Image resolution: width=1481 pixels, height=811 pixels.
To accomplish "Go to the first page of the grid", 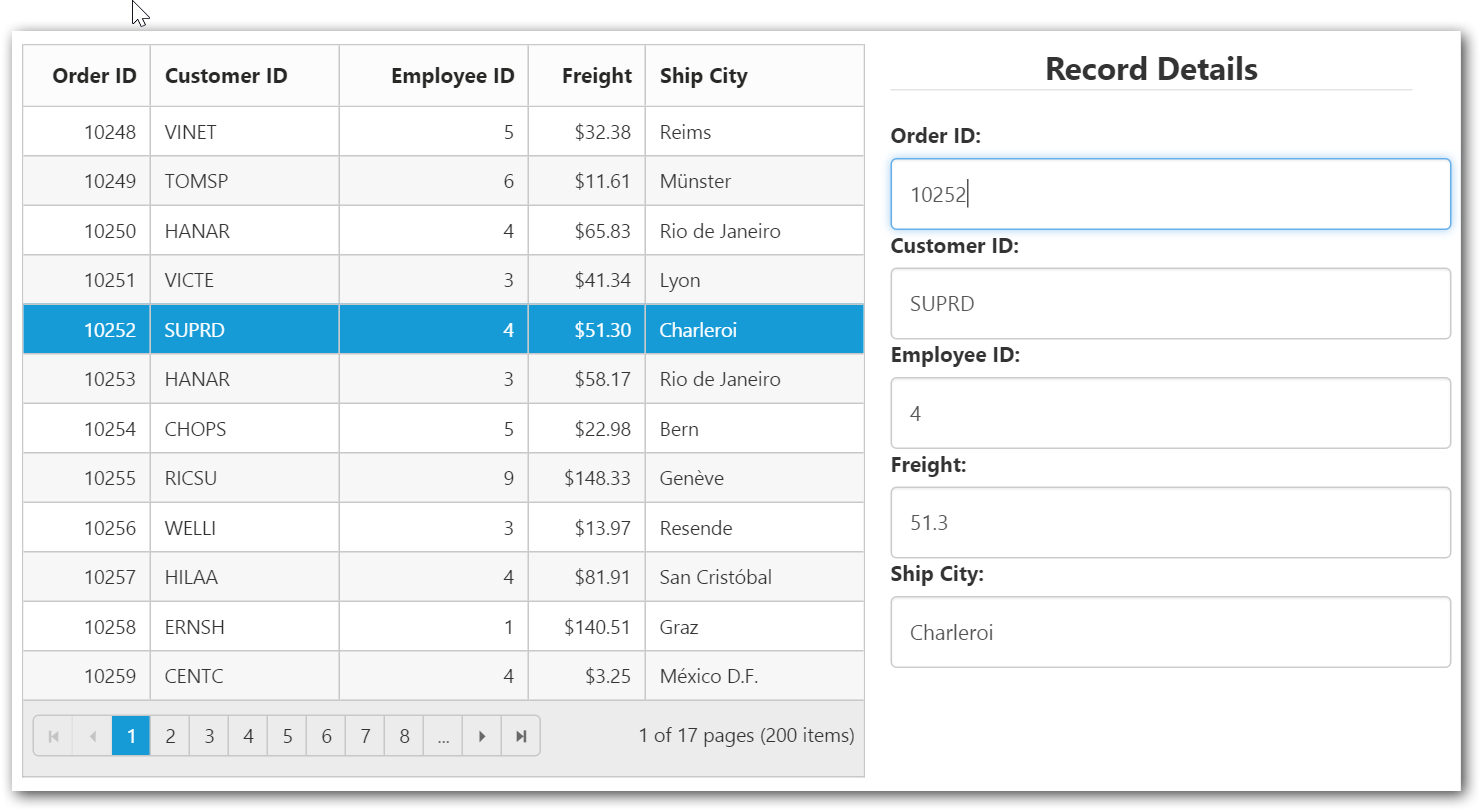I will pyautogui.click(x=53, y=736).
